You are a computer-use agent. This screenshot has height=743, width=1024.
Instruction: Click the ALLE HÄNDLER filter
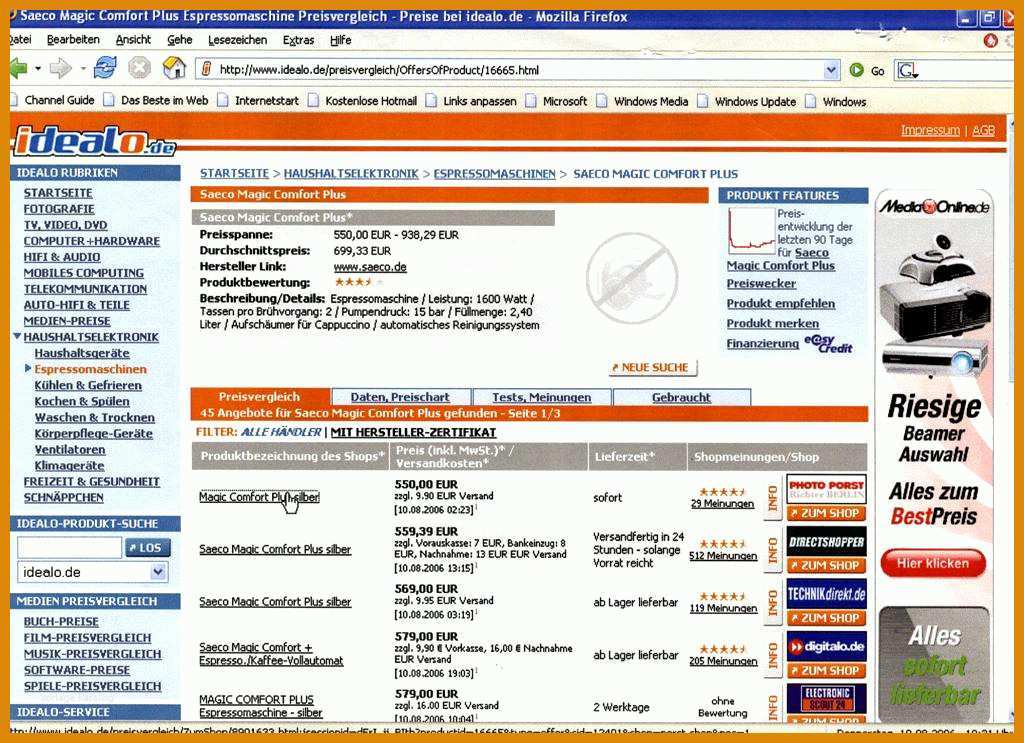pyautogui.click(x=281, y=432)
